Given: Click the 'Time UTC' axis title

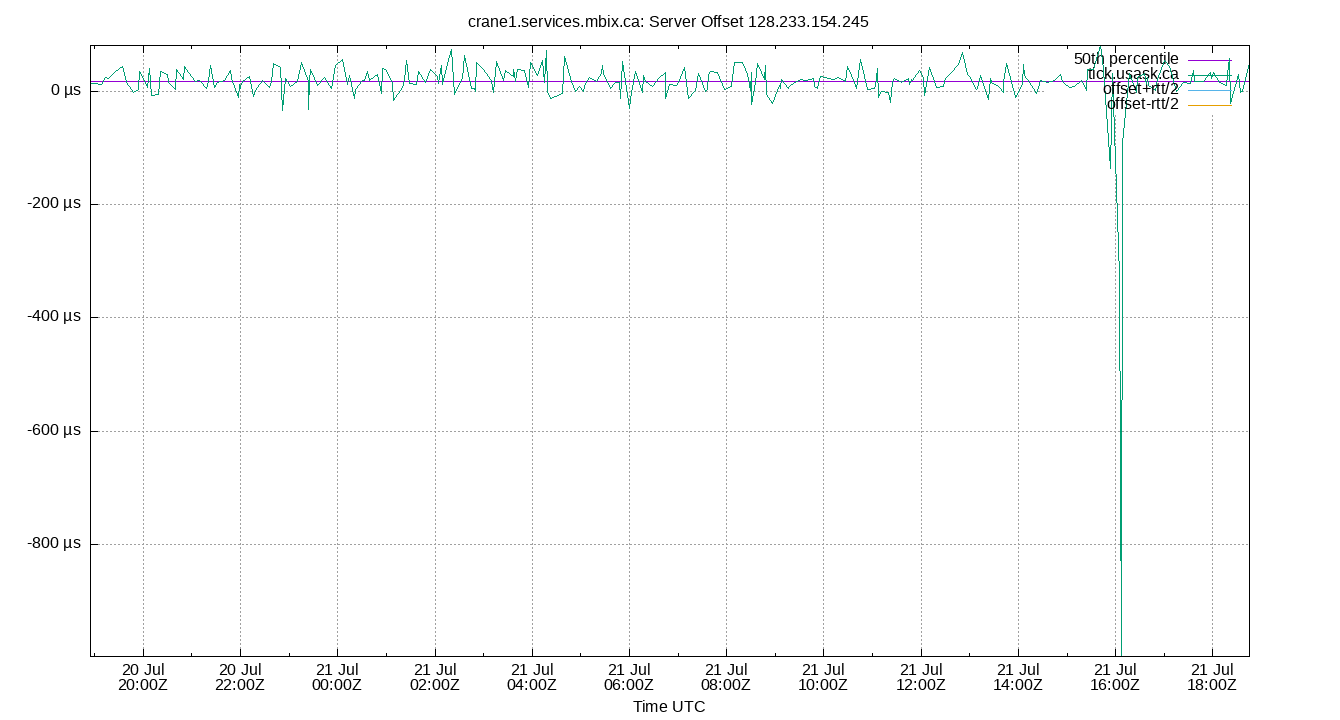Looking at the screenshot, I should [669, 707].
